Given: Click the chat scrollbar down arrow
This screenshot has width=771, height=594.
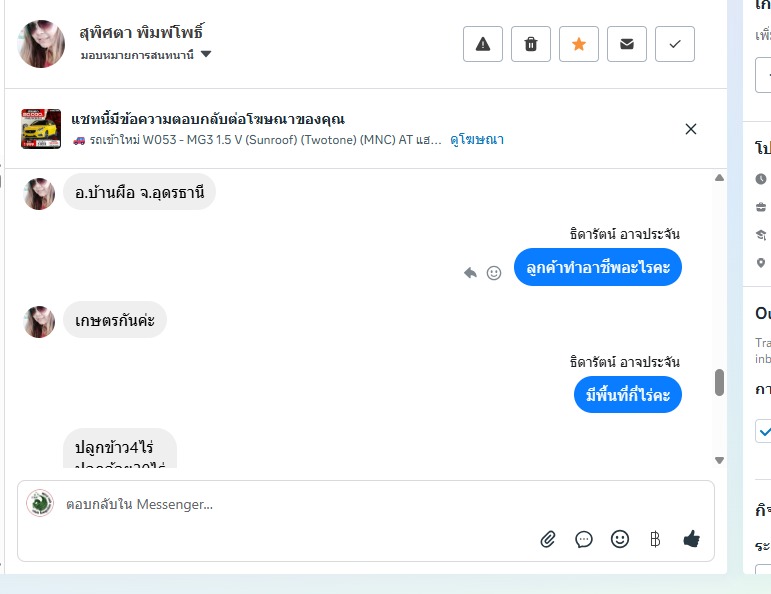Looking at the screenshot, I should pyautogui.click(x=719, y=460).
